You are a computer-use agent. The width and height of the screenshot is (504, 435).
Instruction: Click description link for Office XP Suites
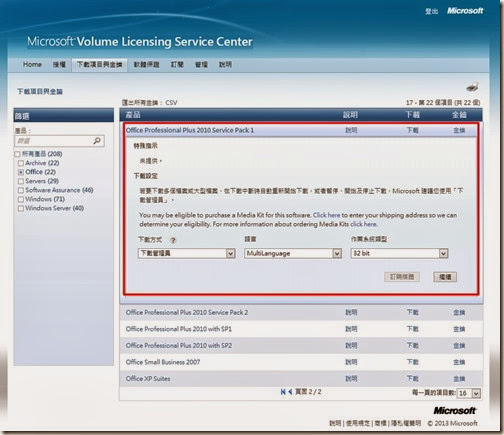pos(351,379)
